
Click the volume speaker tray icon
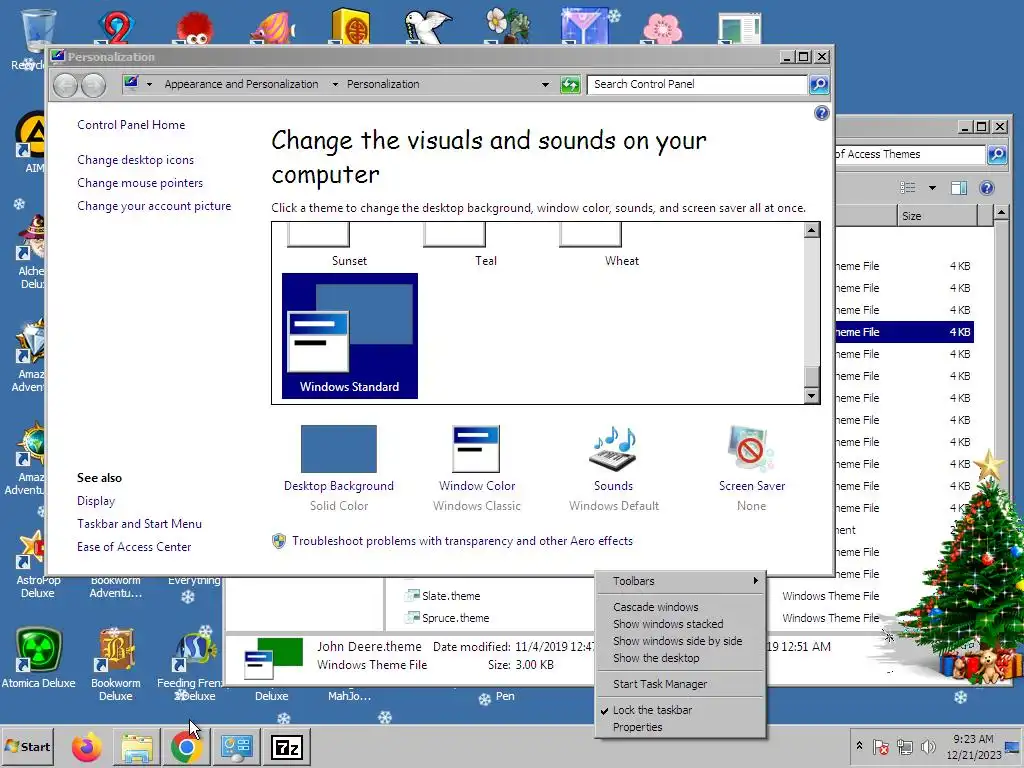927,746
